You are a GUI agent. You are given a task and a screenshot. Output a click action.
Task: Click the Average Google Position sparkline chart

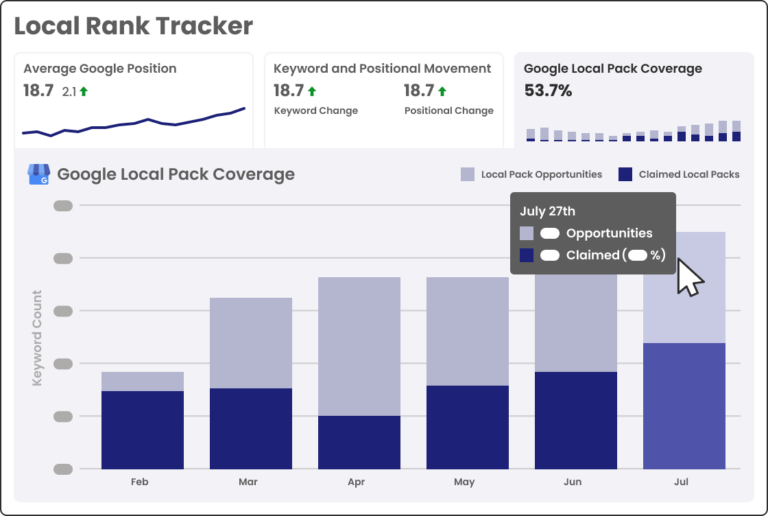point(134,124)
